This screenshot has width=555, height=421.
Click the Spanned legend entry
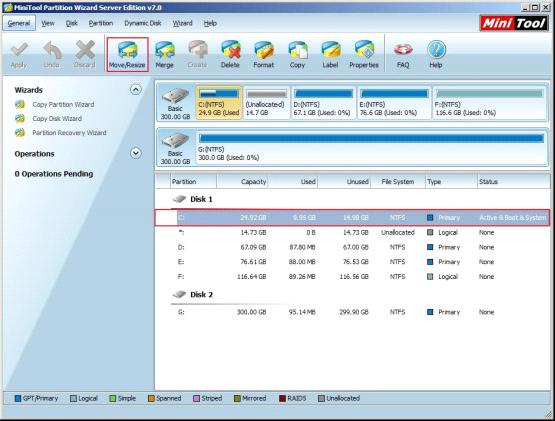[165, 398]
